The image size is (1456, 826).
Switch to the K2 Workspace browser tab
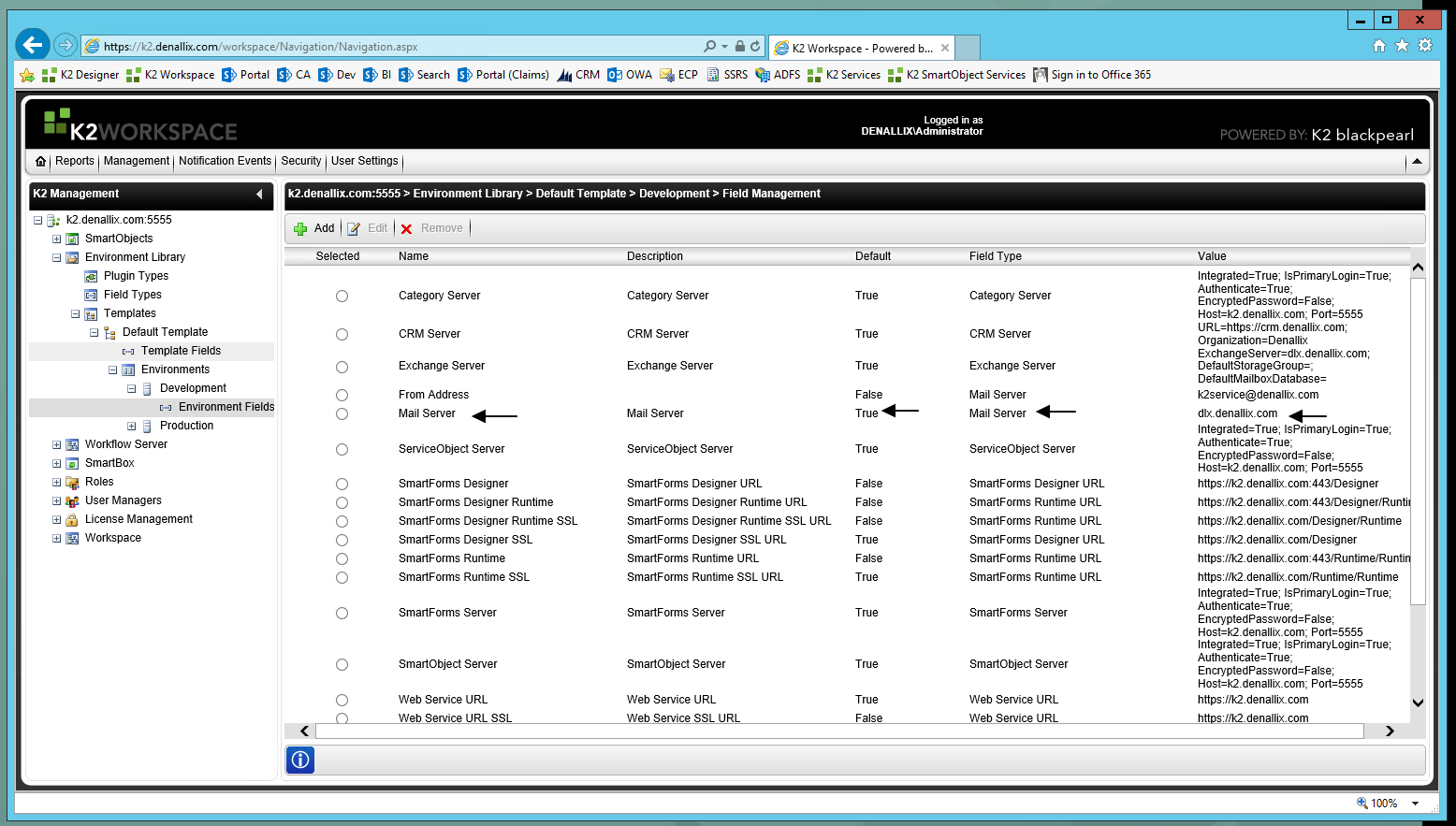pos(861,48)
